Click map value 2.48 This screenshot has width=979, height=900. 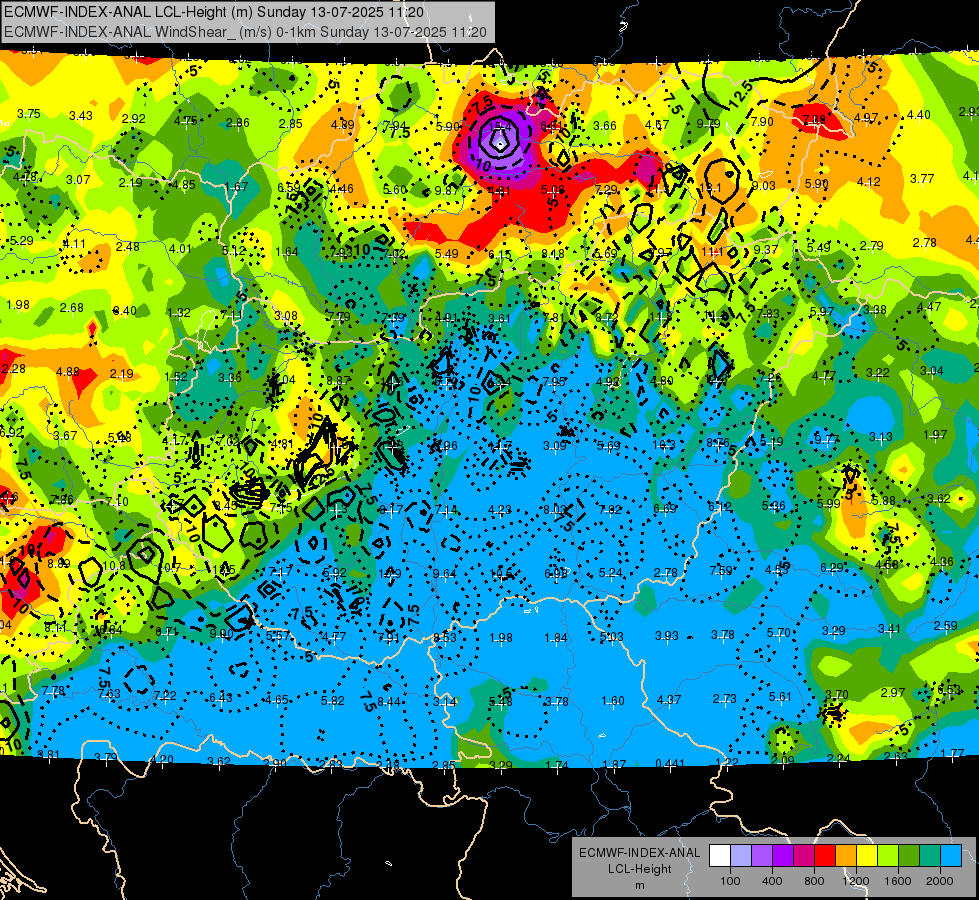tap(127, 247)
